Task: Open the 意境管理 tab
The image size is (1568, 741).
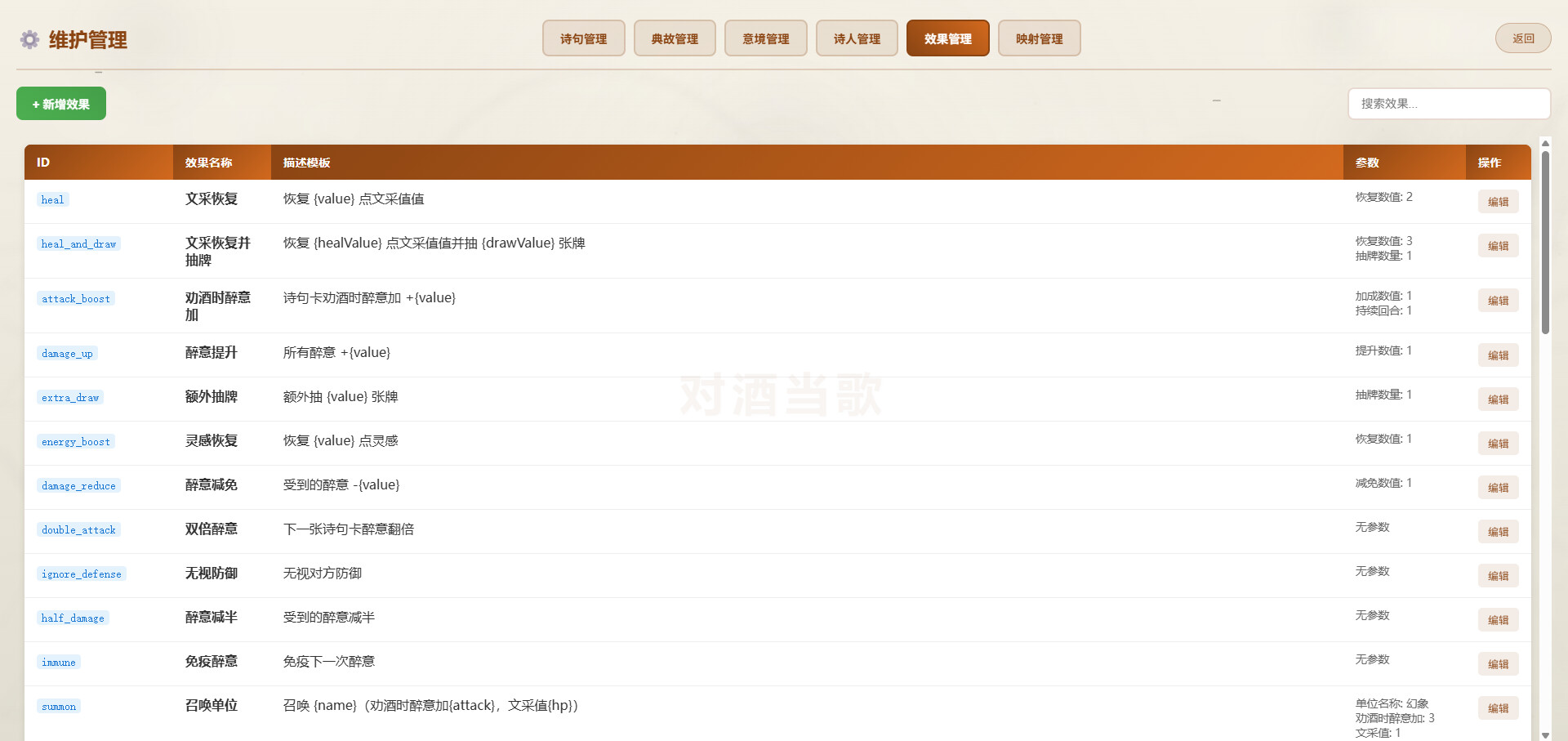Action: 765,38
